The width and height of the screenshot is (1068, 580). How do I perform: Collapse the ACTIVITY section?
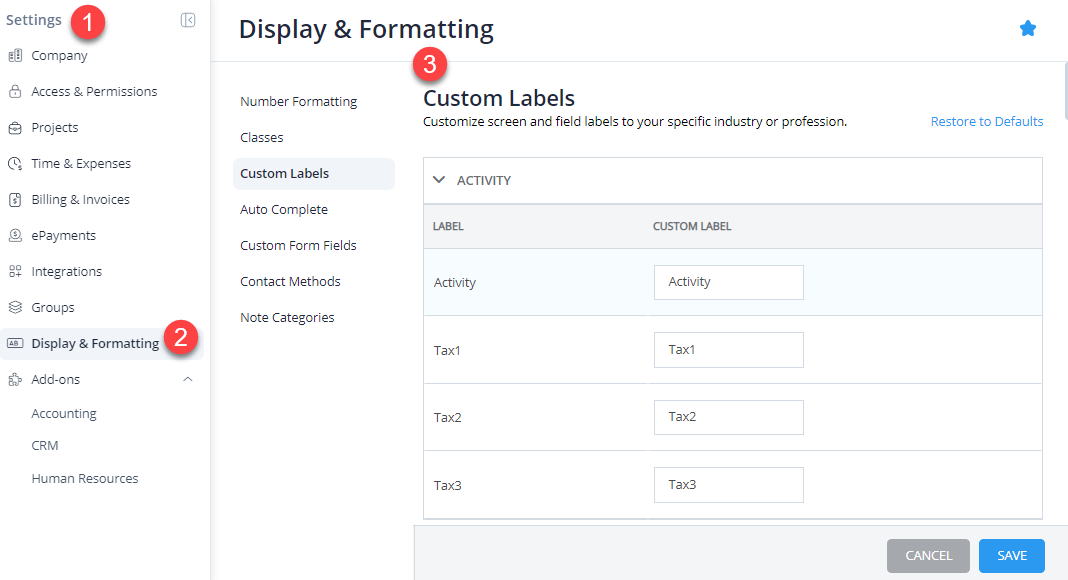(x=439, y=181)
